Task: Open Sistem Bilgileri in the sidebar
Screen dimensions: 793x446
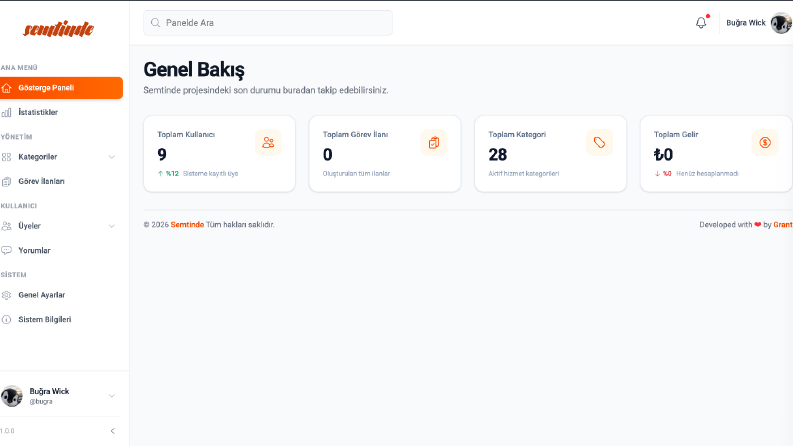Action: pyautogui.click(x=61, y=320)
